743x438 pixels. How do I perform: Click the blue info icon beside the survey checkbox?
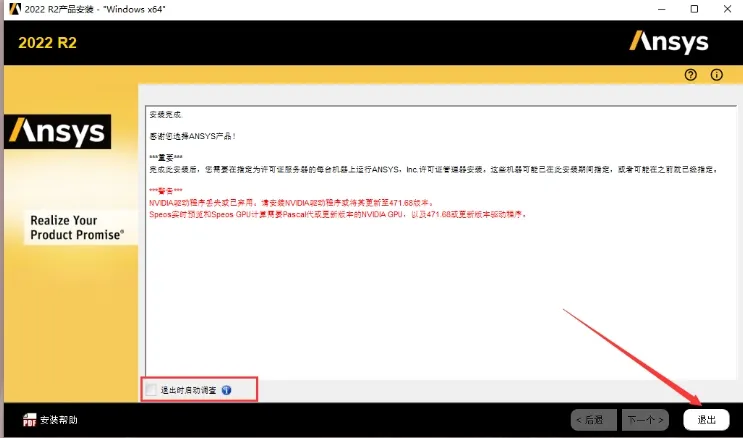(227, 390)
